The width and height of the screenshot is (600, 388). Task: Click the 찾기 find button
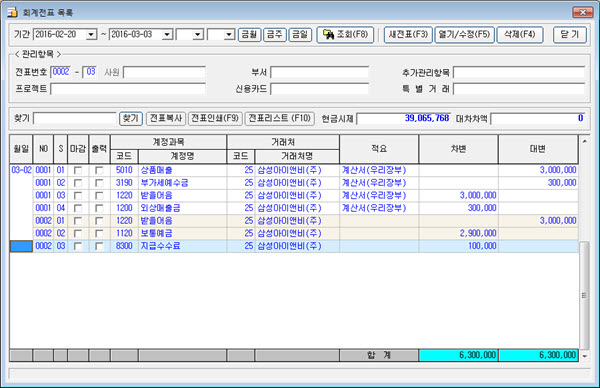click(x=131, y=119)
